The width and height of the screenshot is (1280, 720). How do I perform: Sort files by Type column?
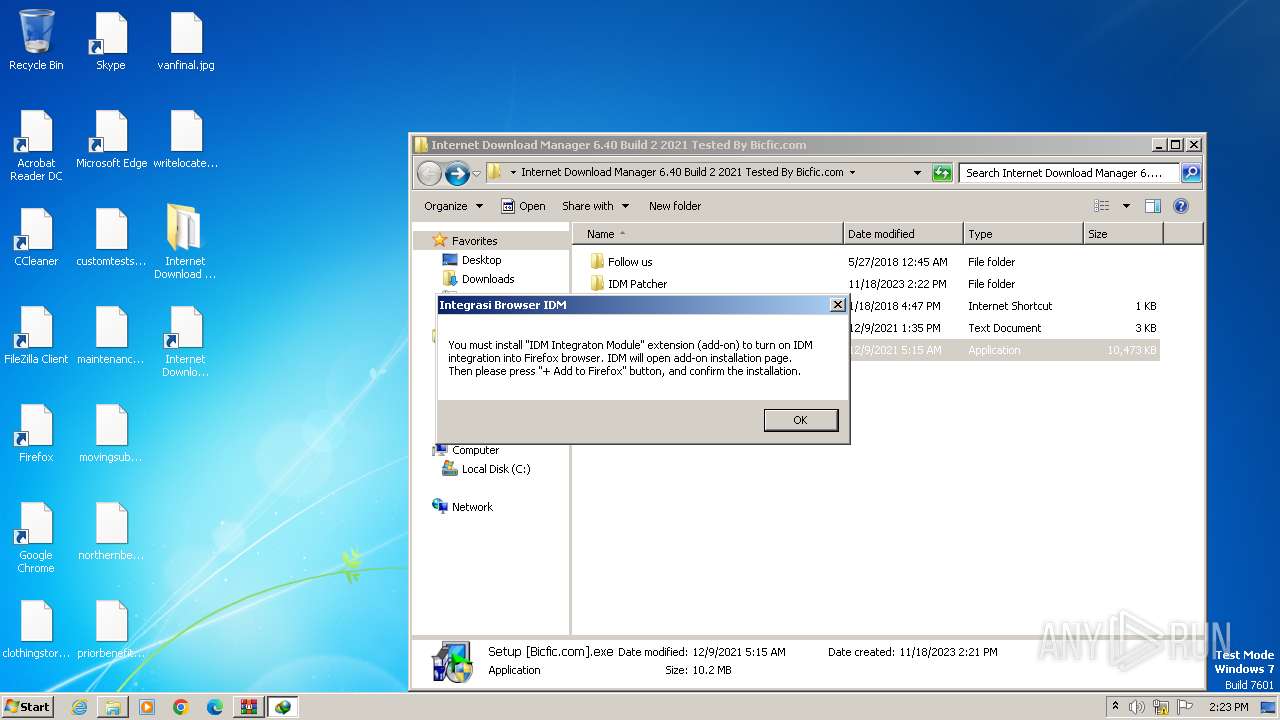coord(1023,234)
